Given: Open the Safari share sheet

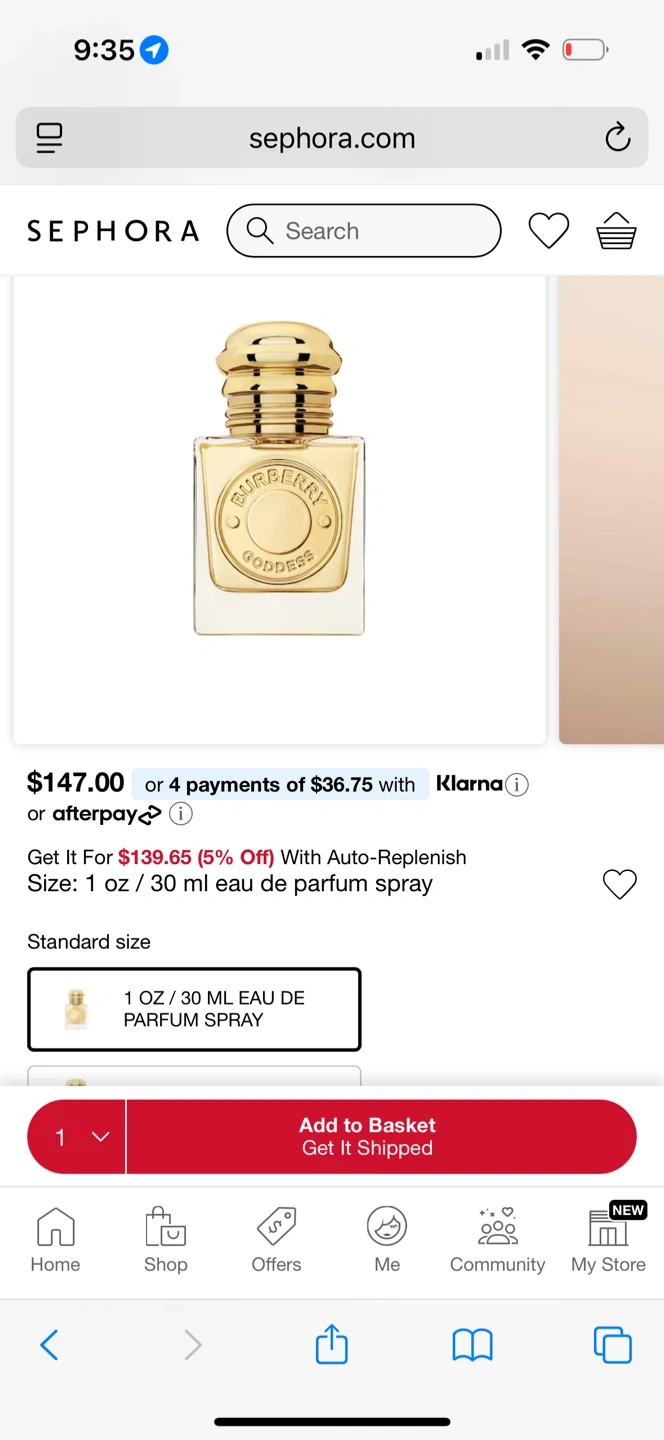Looking at the screenshot, I should (332, 1345).
